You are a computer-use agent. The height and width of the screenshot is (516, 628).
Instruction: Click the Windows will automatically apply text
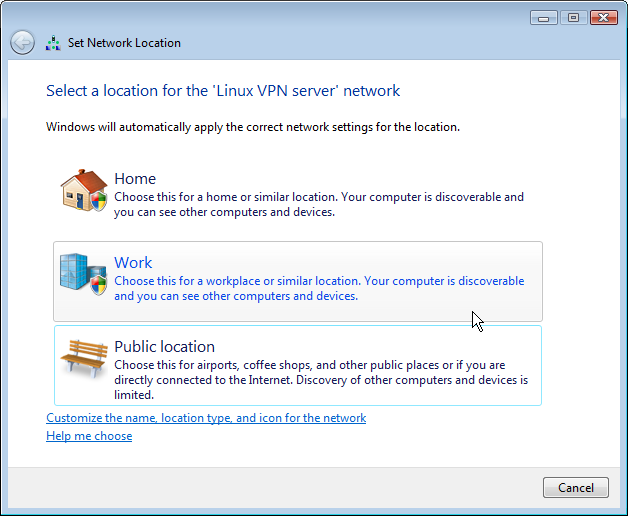pos(253,127)
